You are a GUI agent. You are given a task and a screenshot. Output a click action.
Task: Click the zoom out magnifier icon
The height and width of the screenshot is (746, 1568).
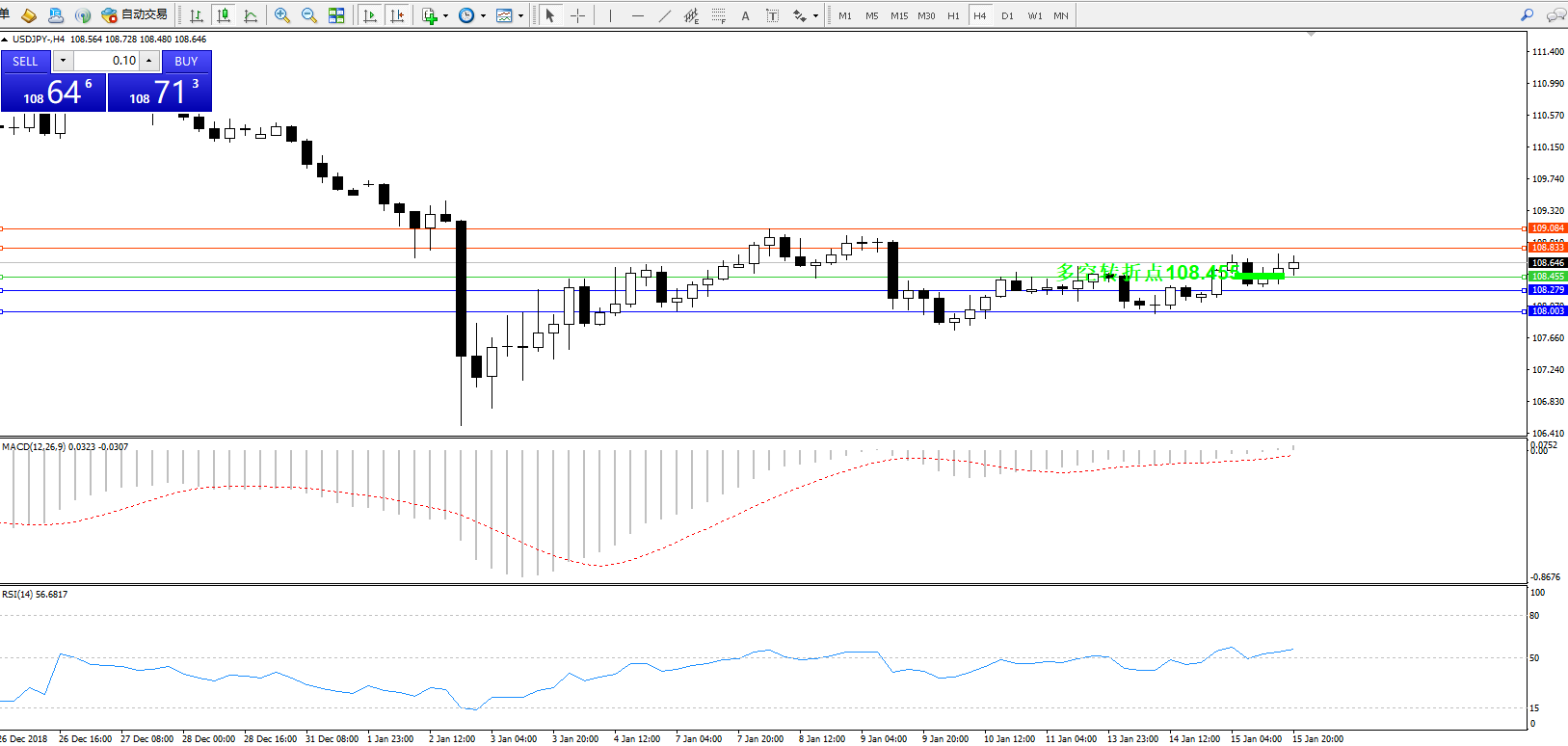pyautogui.click(x=308, y=15)
